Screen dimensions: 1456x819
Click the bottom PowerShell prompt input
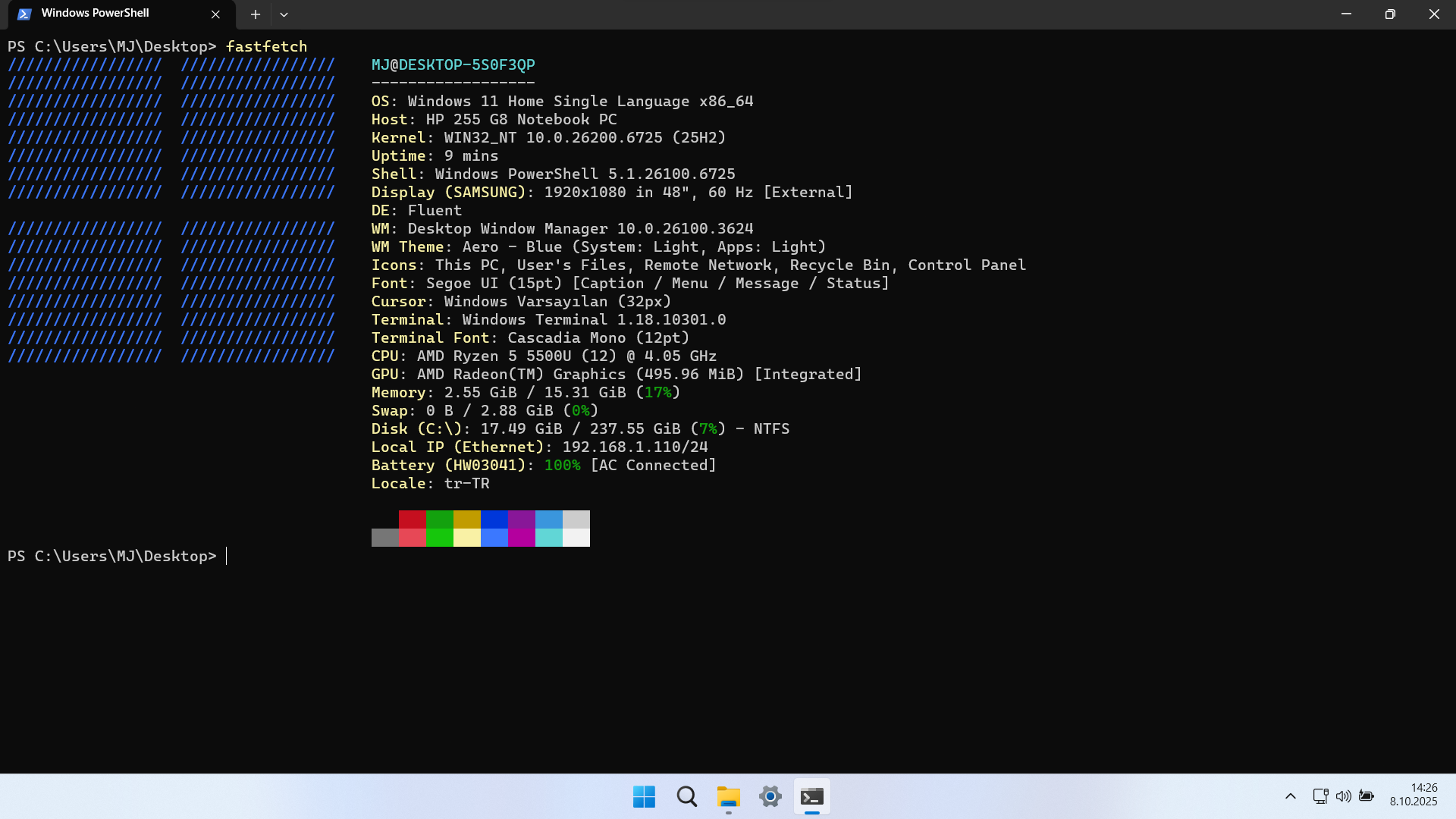[118, 556]
